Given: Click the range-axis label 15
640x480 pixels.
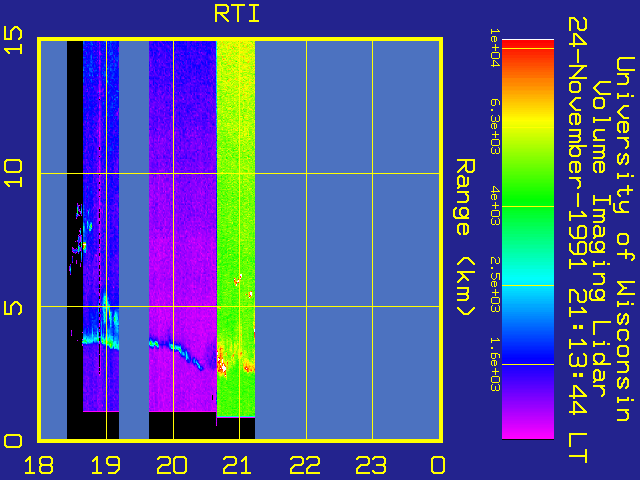Looking at the screenshot, I should point(13,40).
